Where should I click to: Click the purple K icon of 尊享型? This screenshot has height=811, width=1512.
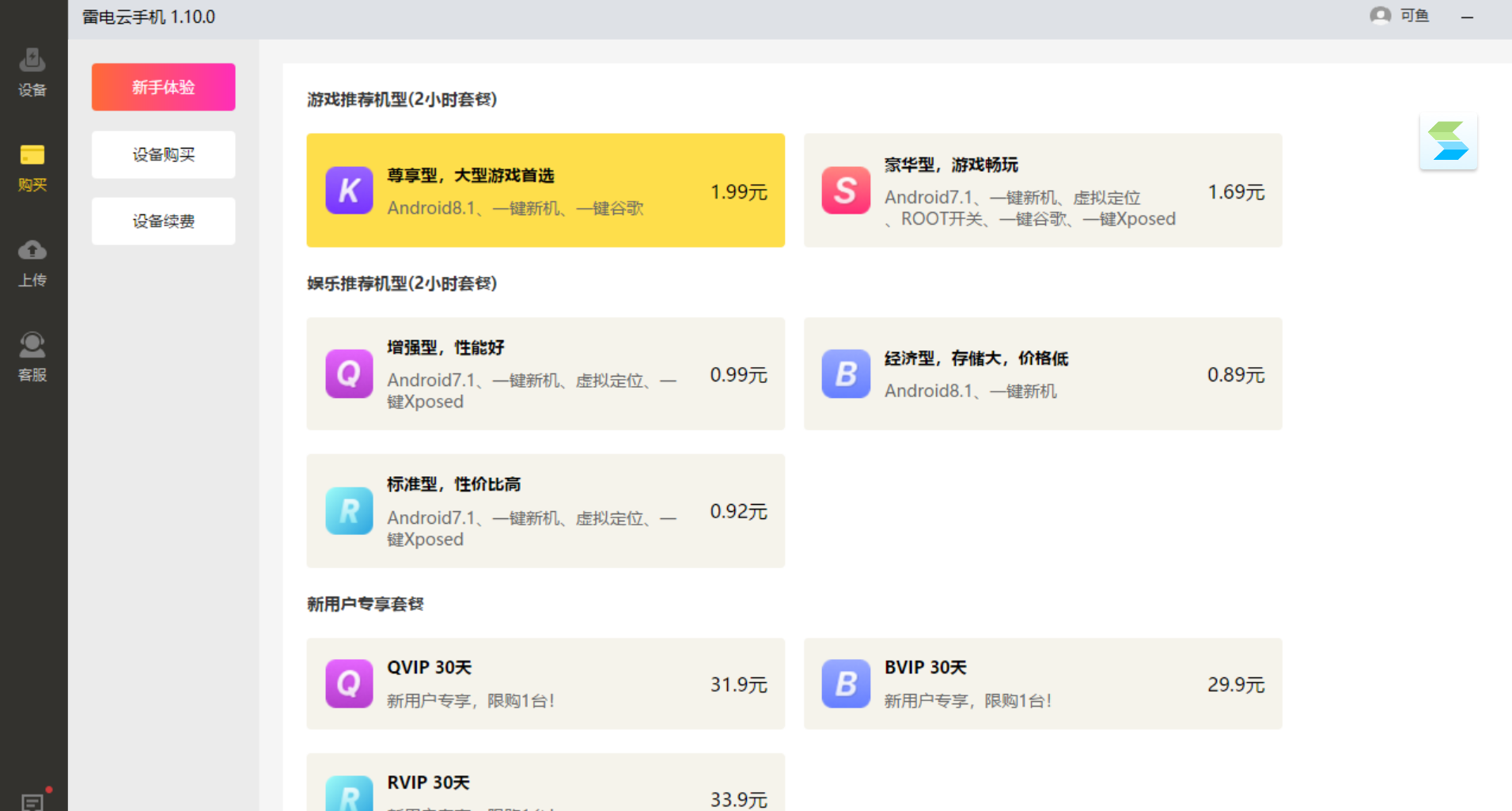[349, 191]
